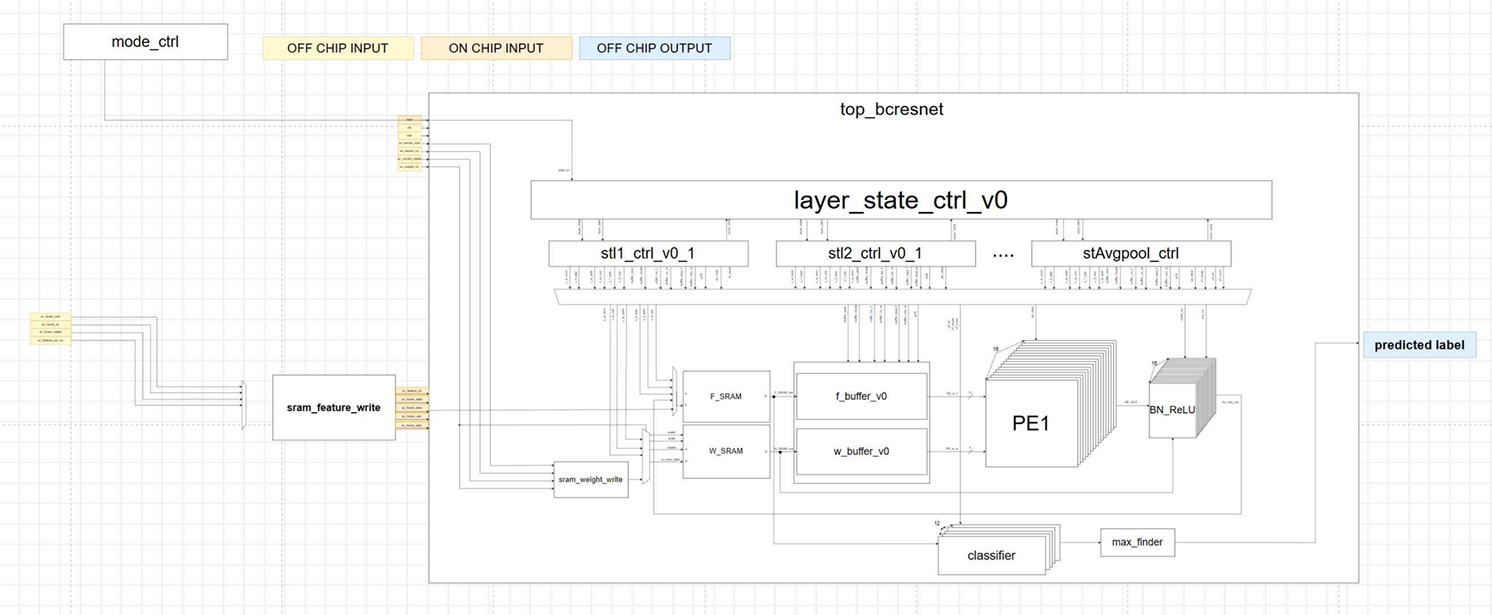1492x615 pixels.
Task: Select the stl1_ctrl_v0_1 controller block
Action: (x=648, y=254)
